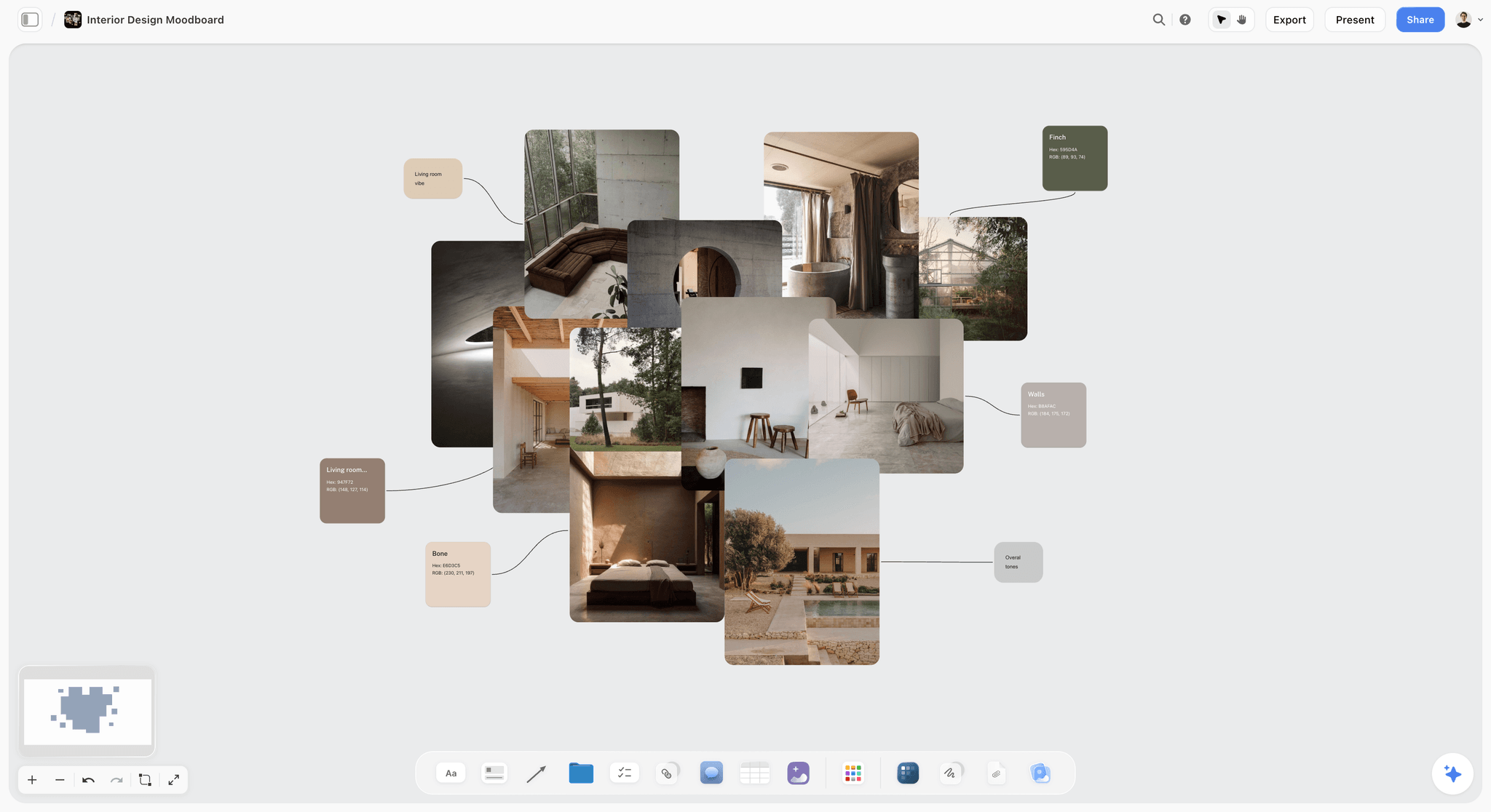Select the 'Living room vibe' note
The image size is (1491, 812).
click(x=433, y=178)
